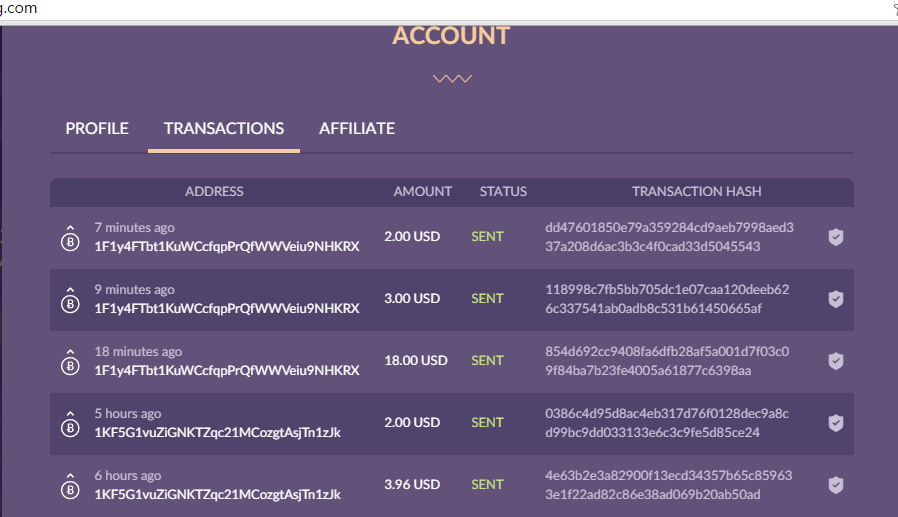898x517 pixels.
Task: Select the Transactions tab
Action: coord(224,129)
